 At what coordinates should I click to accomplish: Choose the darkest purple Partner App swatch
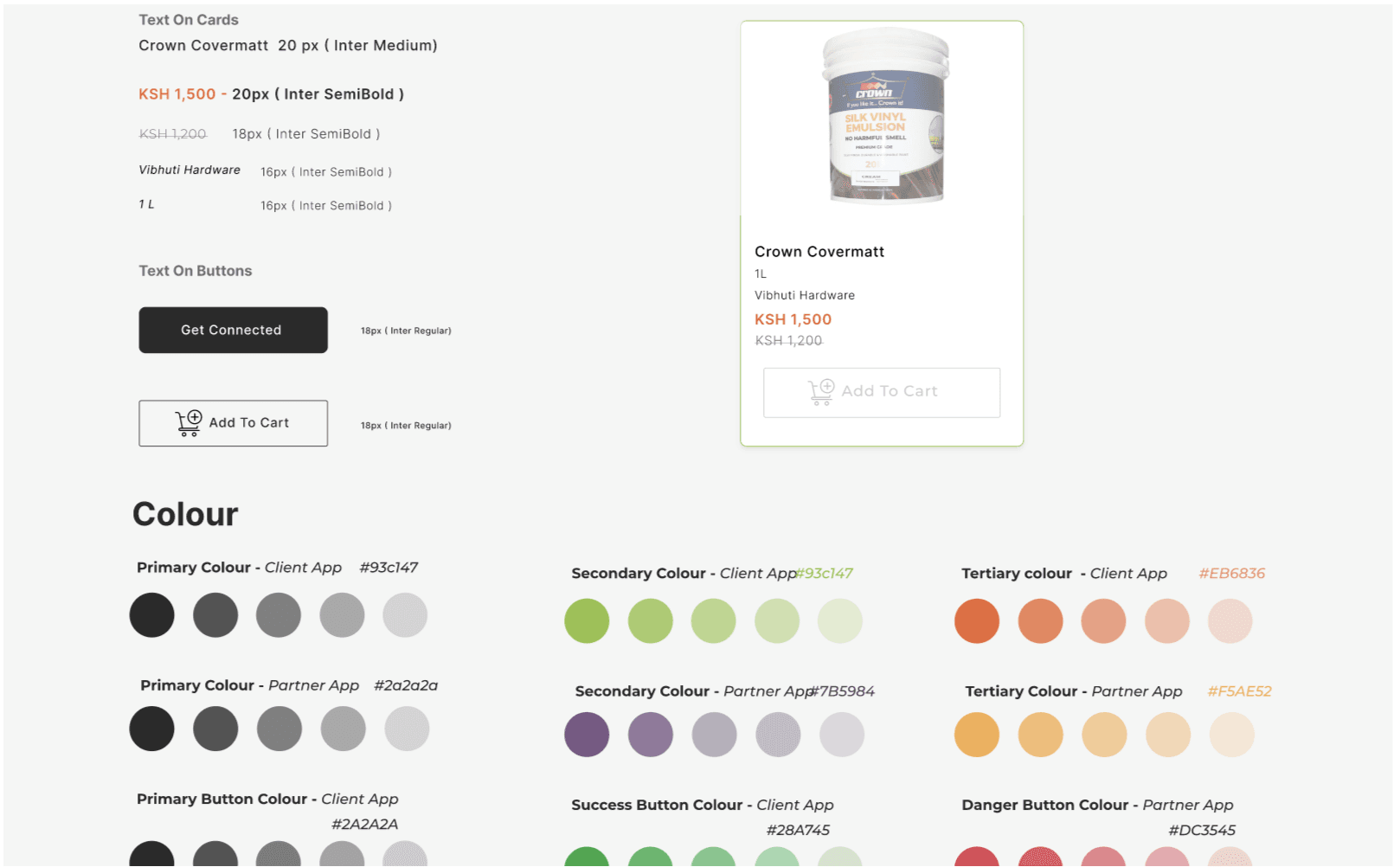point(587,735)
